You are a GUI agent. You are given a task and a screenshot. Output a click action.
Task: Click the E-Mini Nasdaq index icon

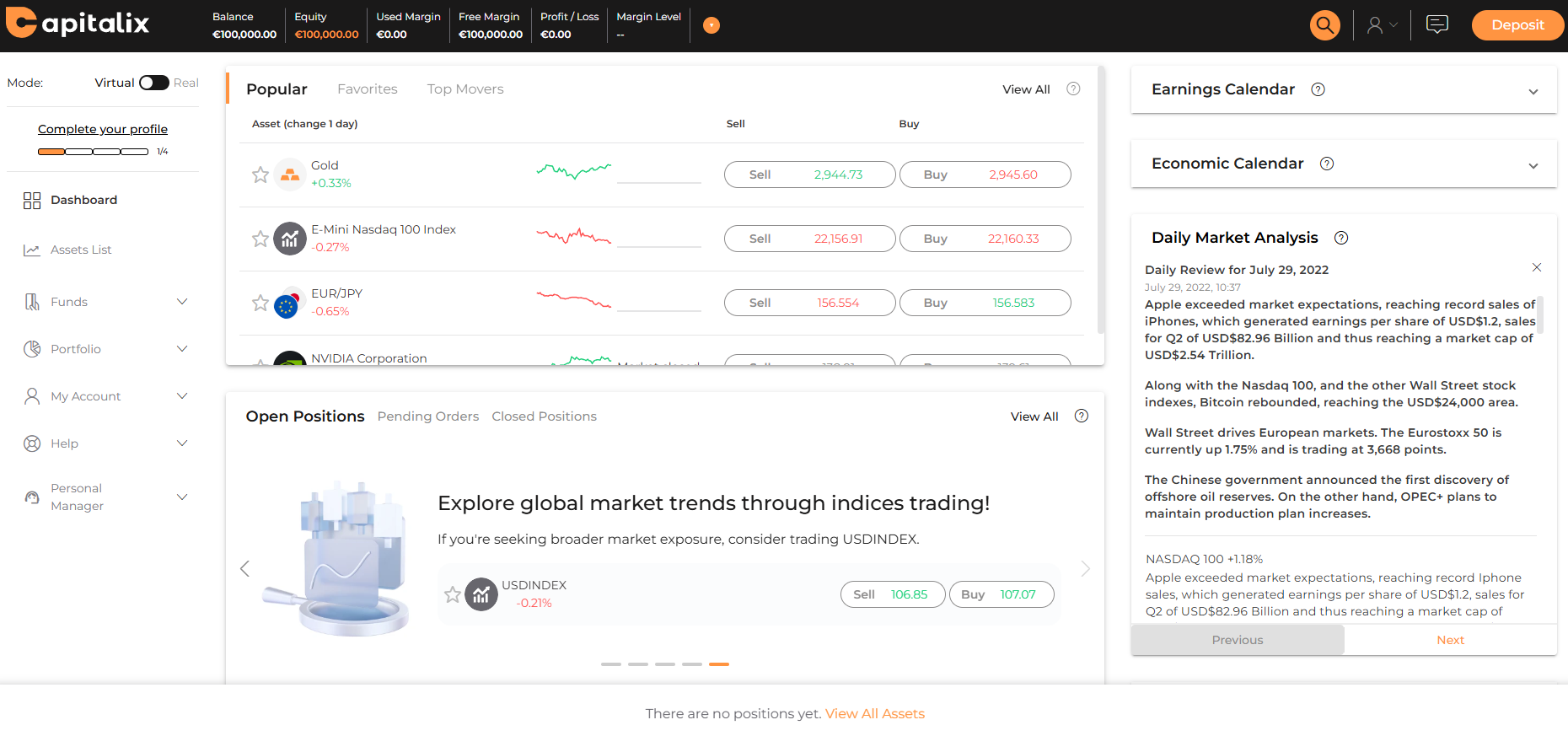290,239
